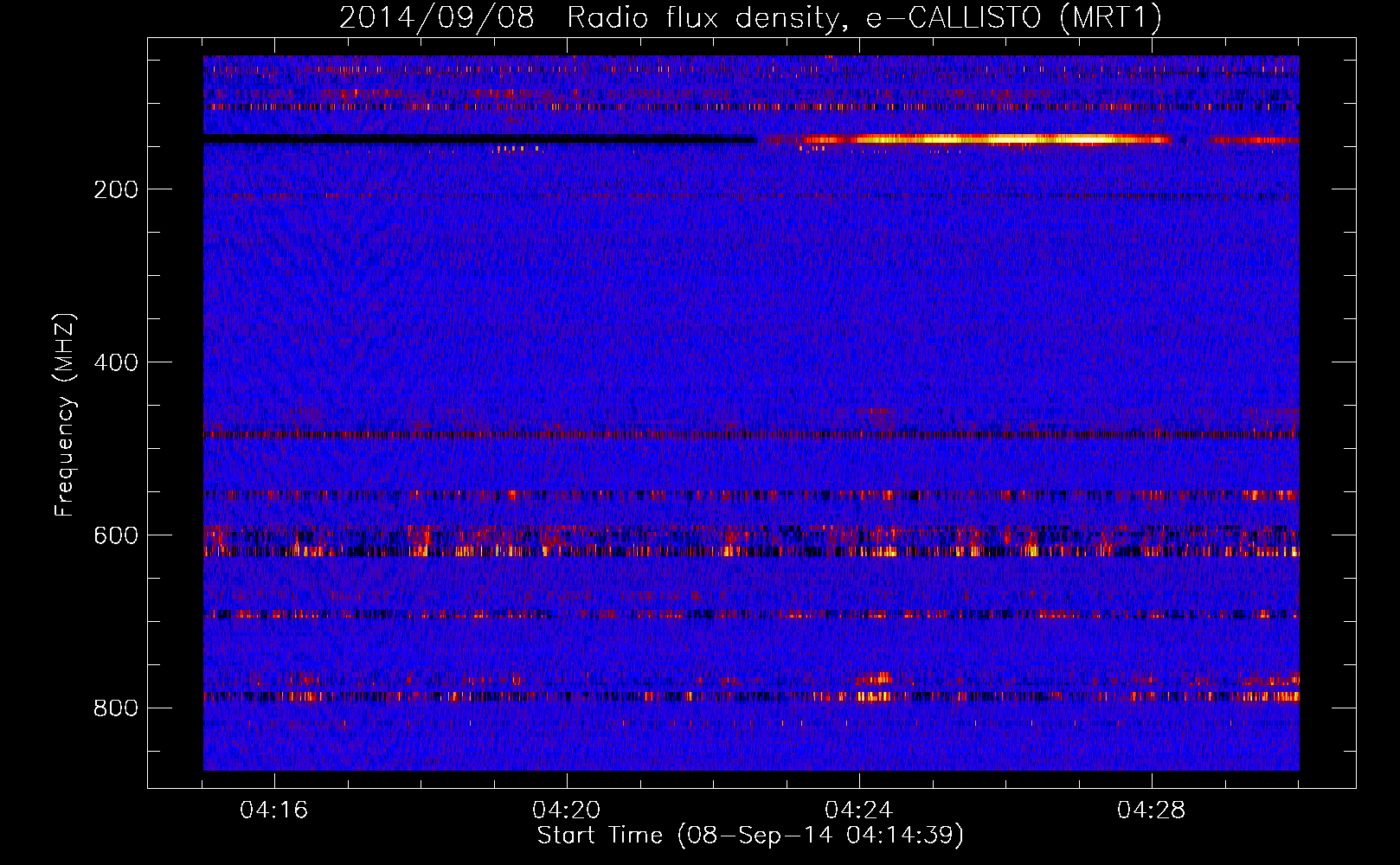Click the 'Frequency (MHZ)' axis label
1400x865 pixels.
pos(65,414)
